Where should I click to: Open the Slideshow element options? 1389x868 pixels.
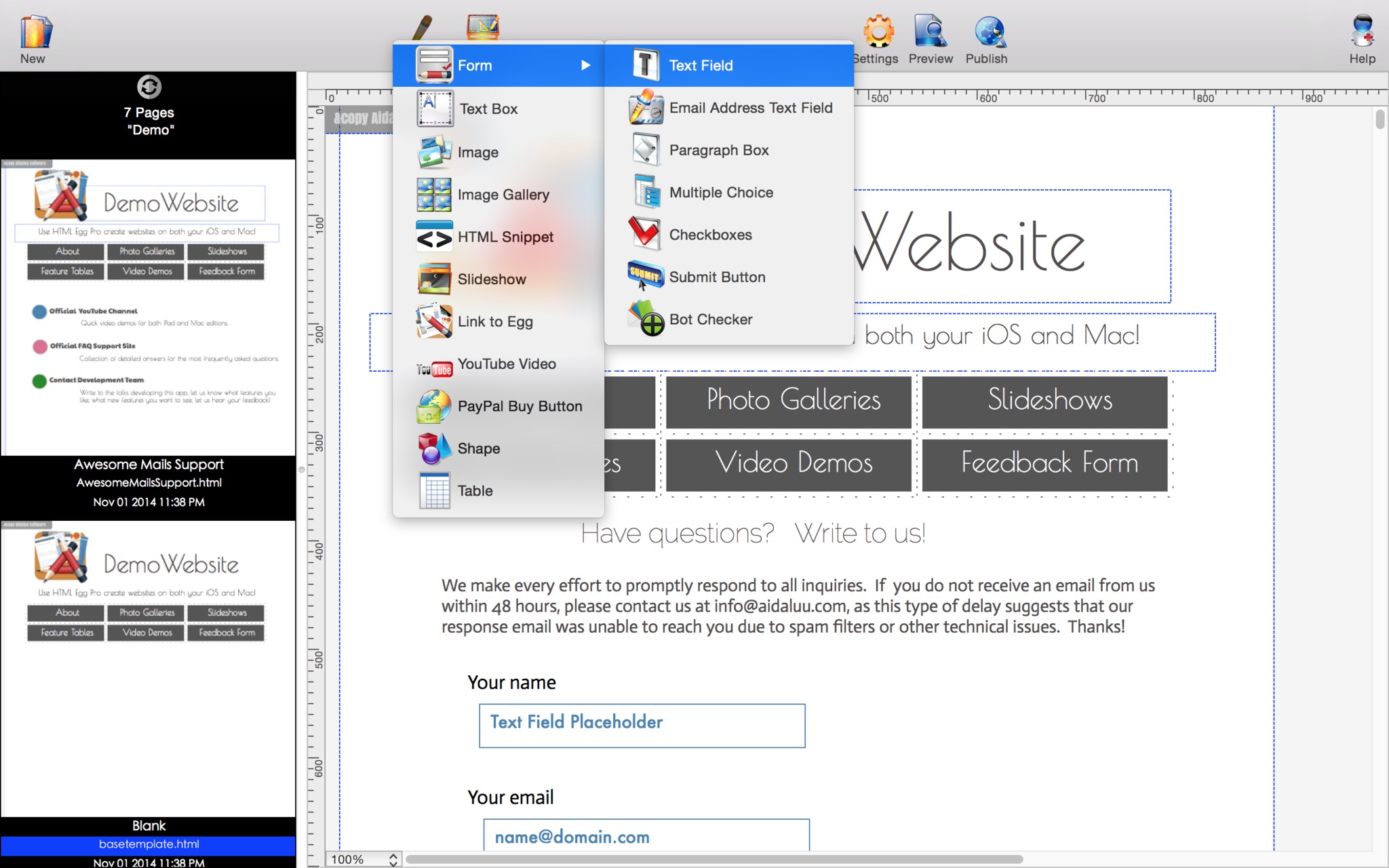coord(491,279)
